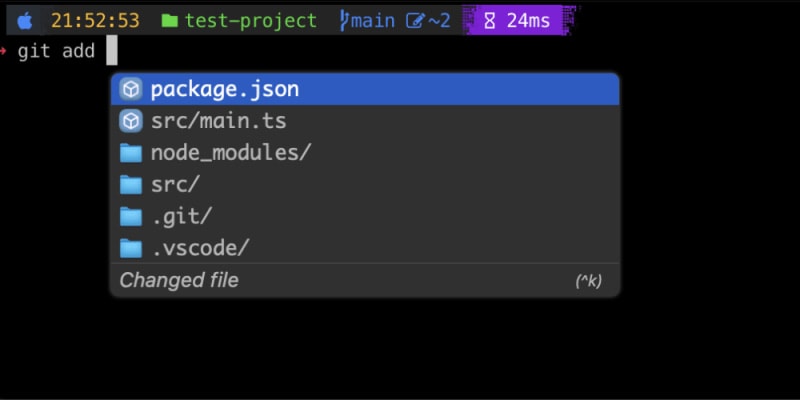The image size is (800, 400).
Task: Click the test-project directory name
Action: (250, 20)
